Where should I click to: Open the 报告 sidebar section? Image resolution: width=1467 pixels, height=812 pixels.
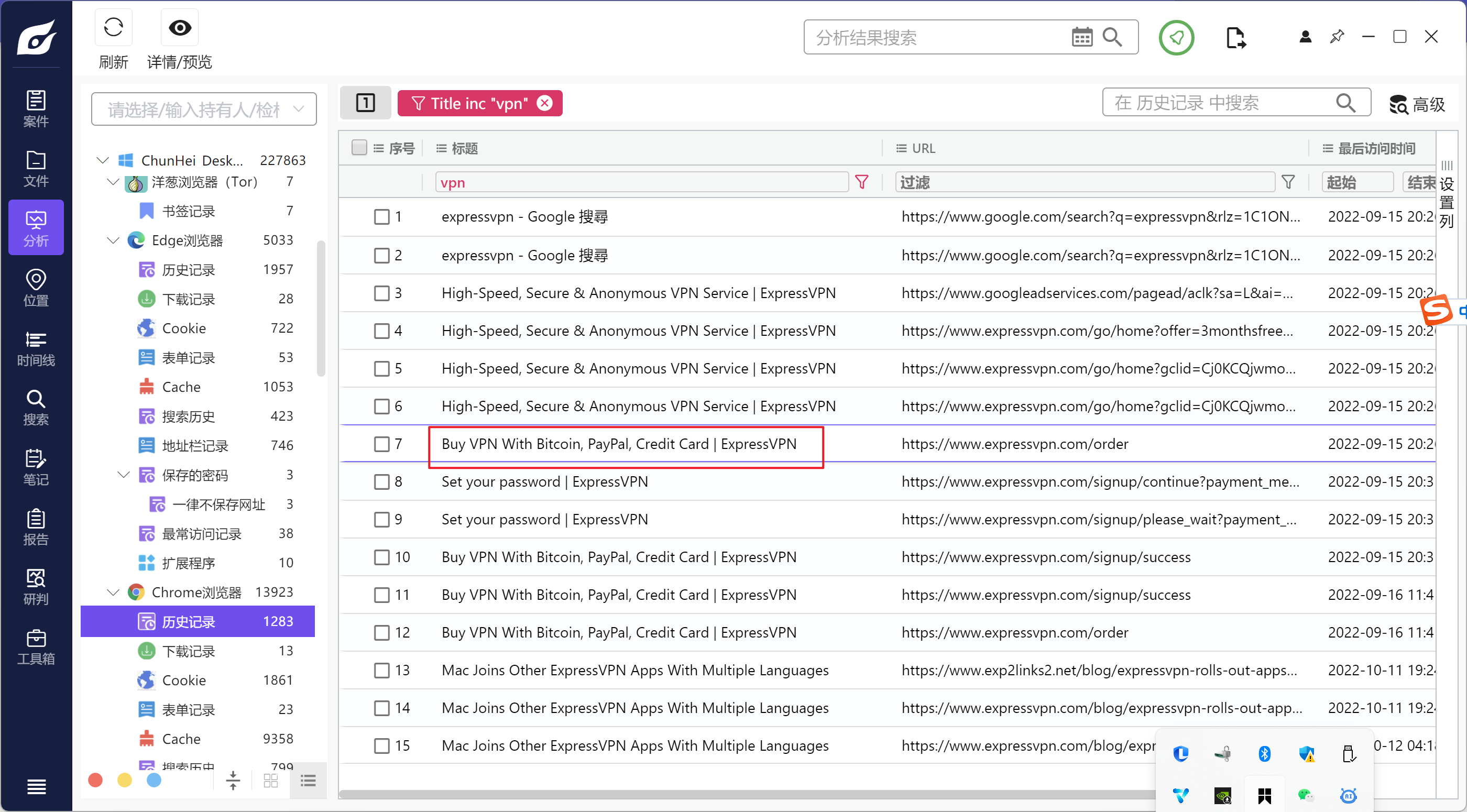[x=36, y=526]
